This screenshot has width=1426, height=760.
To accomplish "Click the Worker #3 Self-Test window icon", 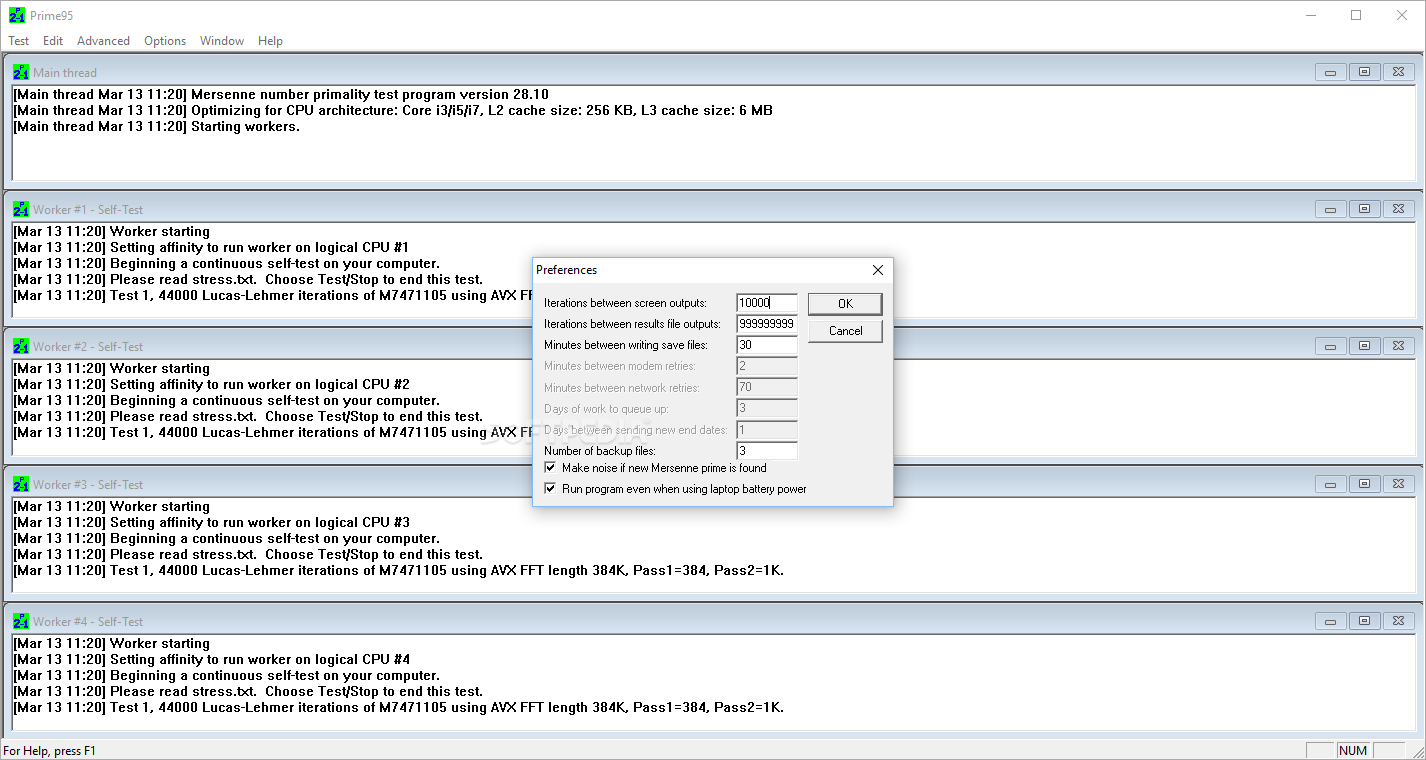I will (x=21, y=484).
